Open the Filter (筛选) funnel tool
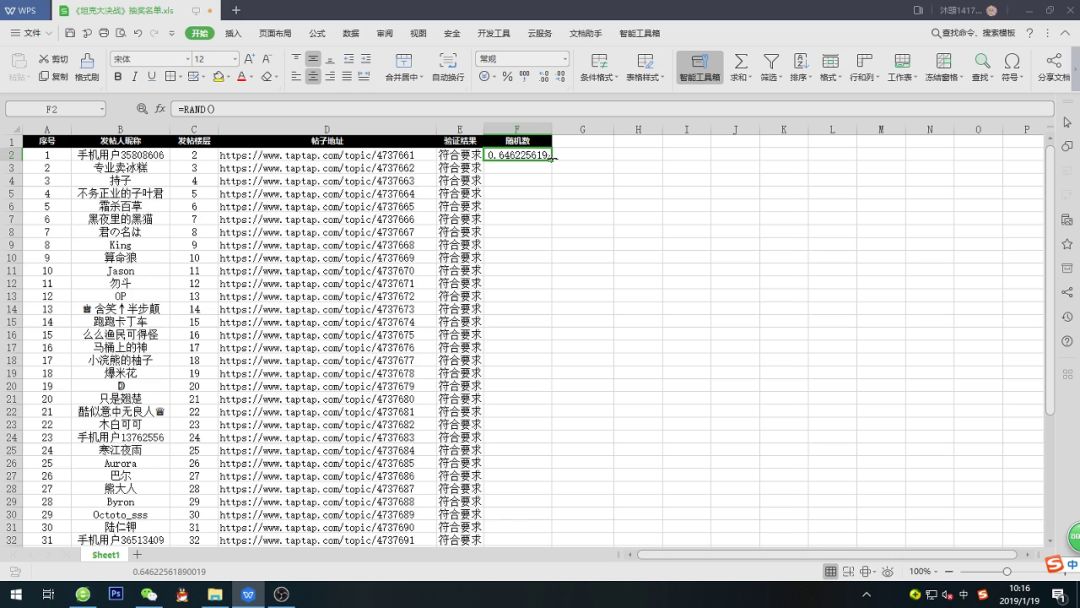The height and width of the screenshot is (608, 1080). pos(771,61)
